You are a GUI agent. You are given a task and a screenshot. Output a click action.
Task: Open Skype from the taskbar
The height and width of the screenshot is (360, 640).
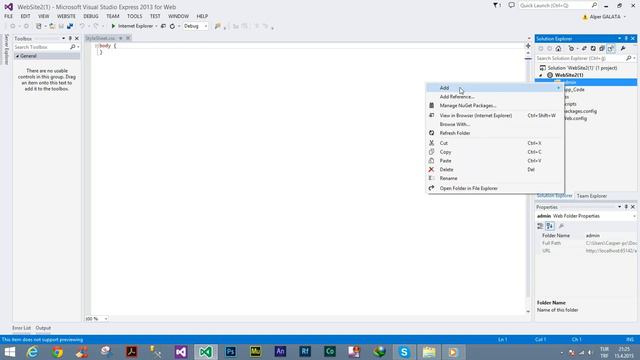(x=404, y=352)
